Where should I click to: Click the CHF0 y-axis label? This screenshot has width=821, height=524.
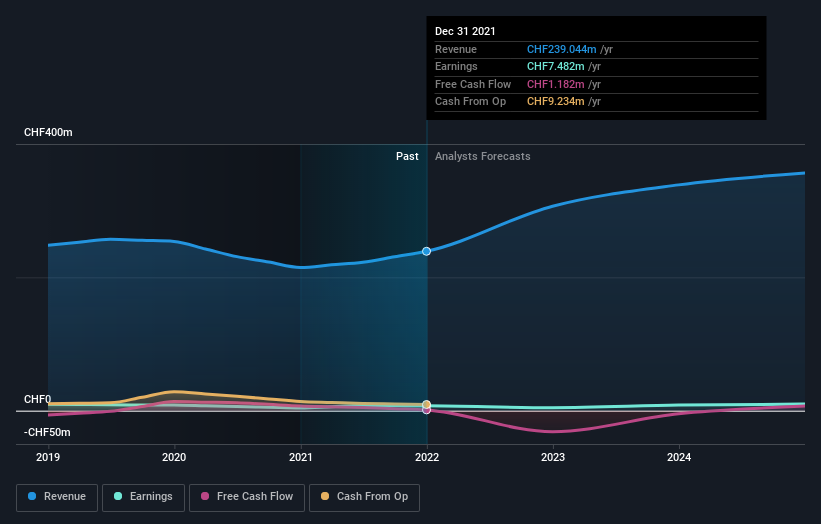(38, 399)
